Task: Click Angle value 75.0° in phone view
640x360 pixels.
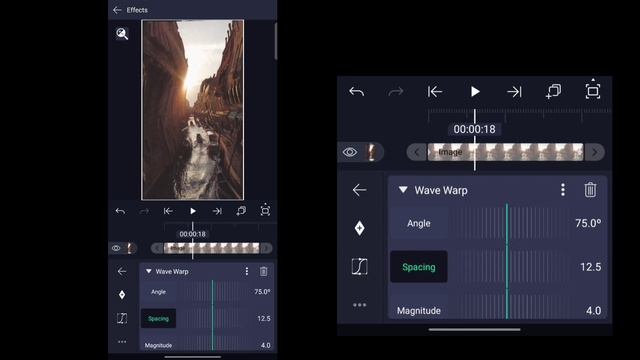Action: coord(262,292)
